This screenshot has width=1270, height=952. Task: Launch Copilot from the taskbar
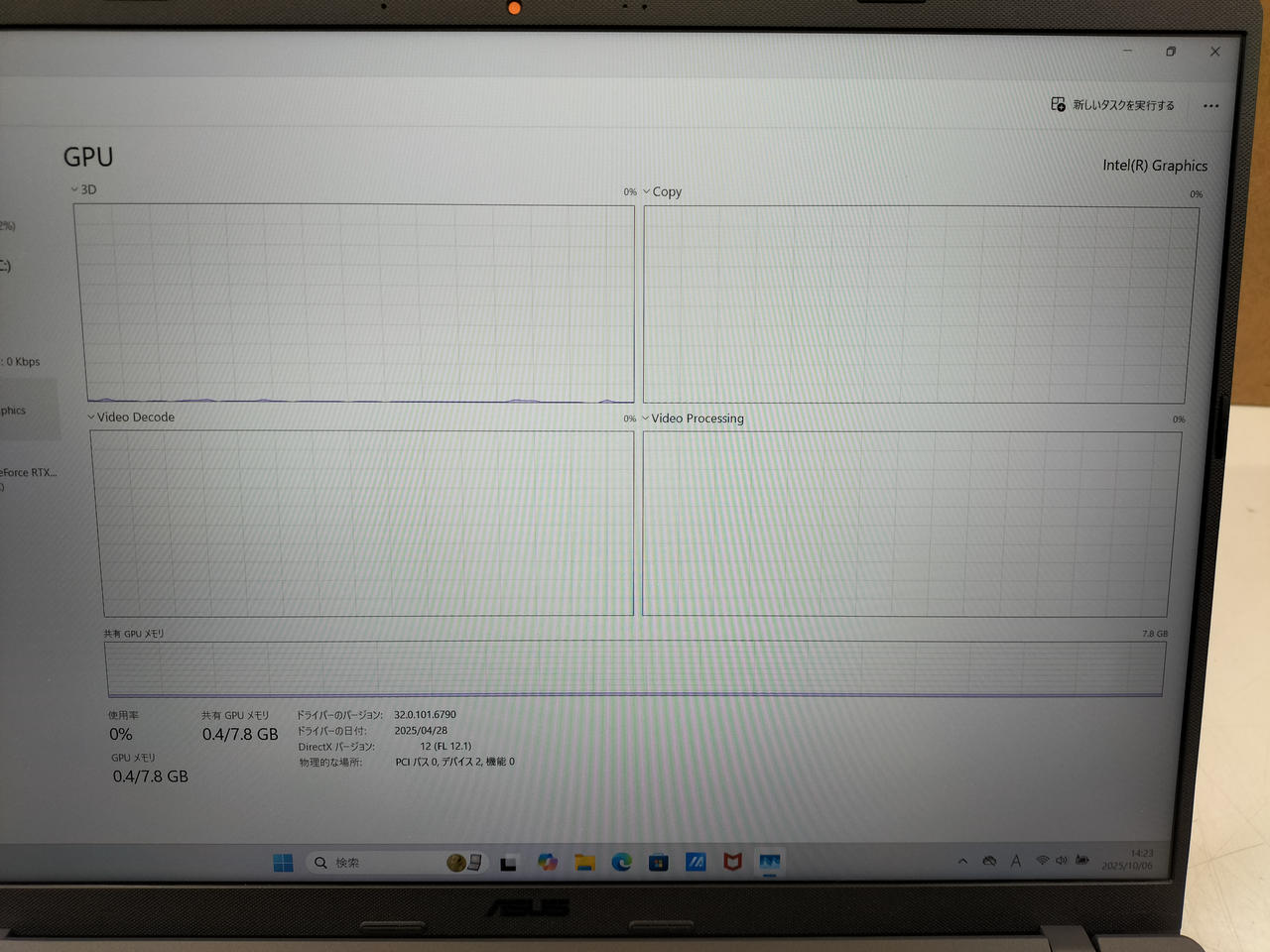(x=548, y=863)
